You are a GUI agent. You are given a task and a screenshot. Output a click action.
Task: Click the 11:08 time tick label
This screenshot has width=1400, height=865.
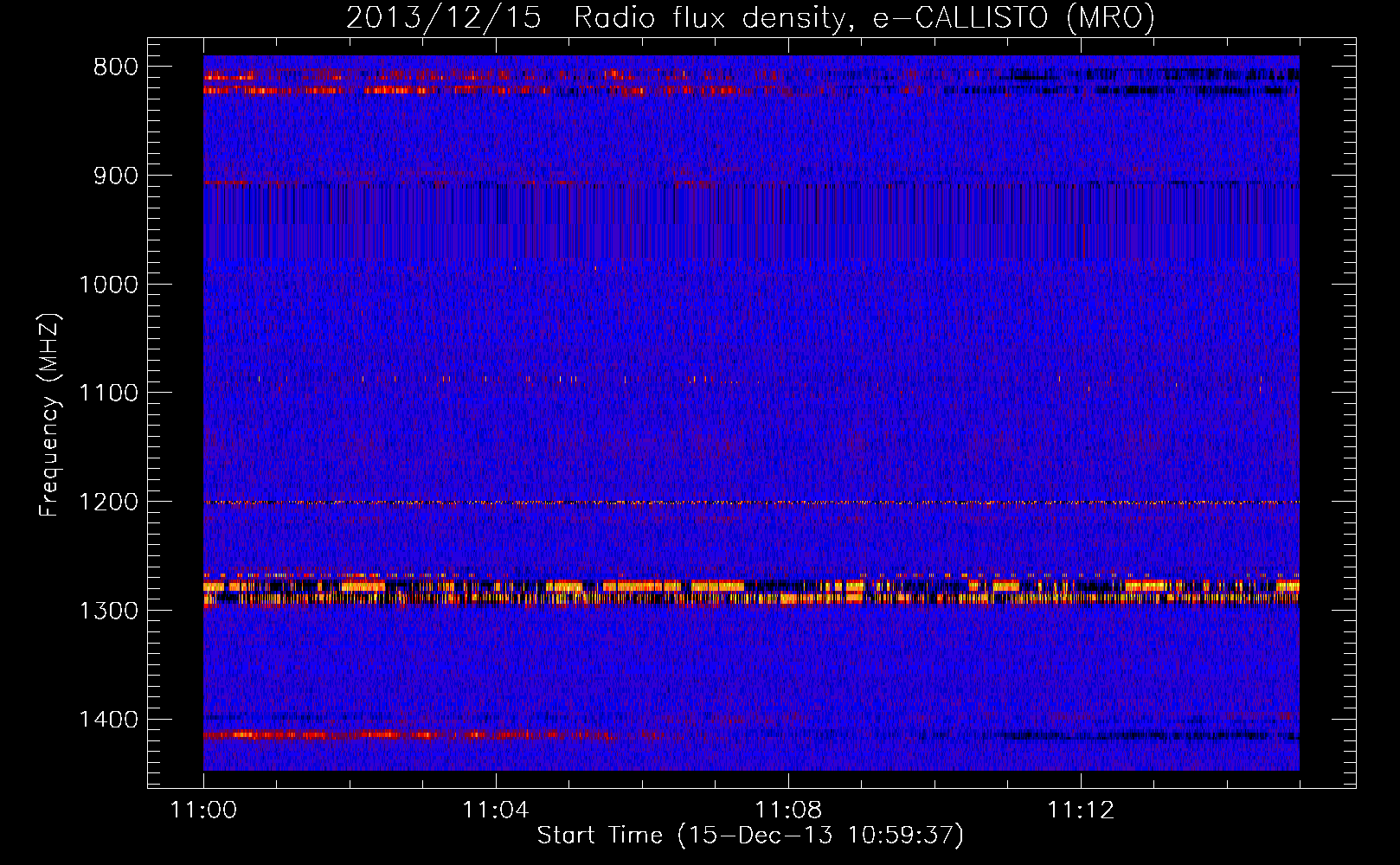[788, 811]
